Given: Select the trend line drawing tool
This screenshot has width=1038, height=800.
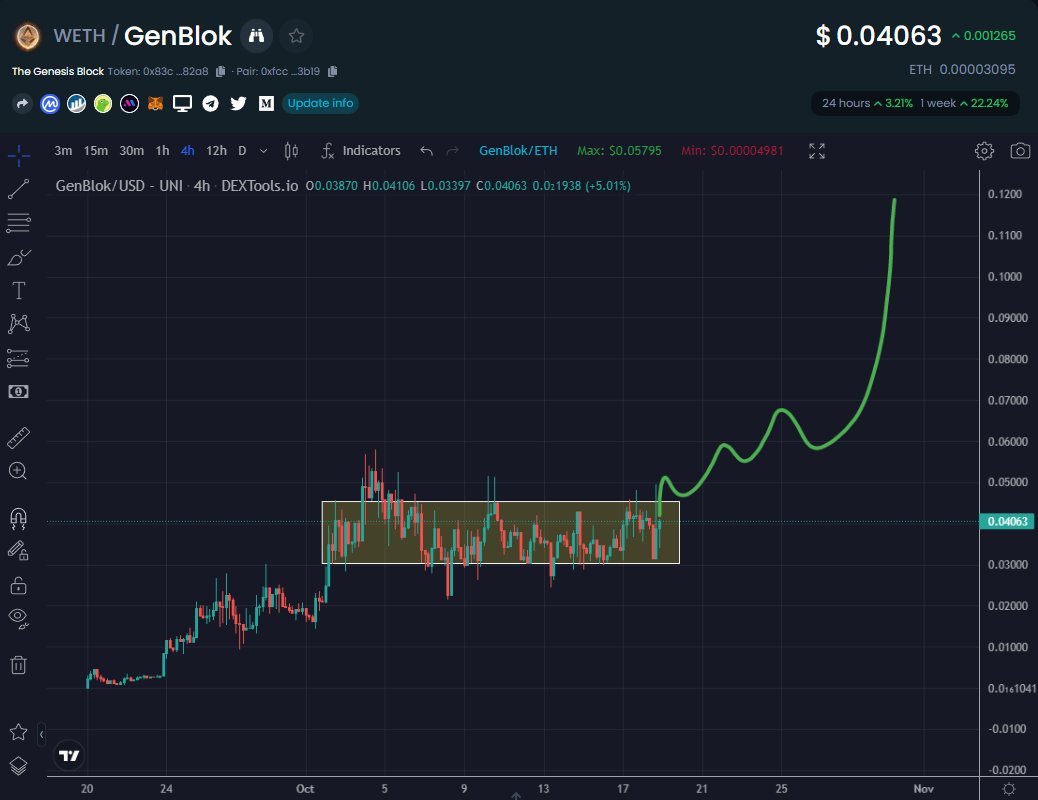Looking at the screenshot, I should point(19,189).
